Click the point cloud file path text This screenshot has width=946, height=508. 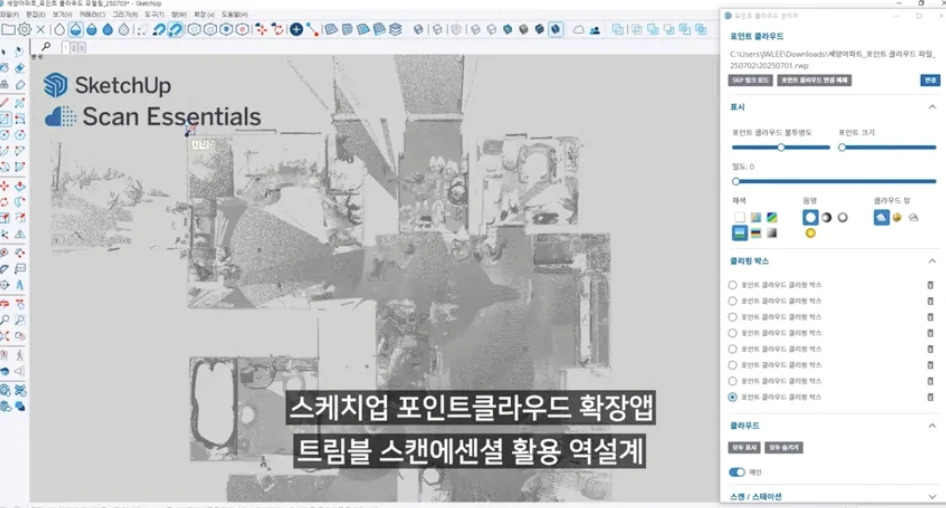(833, 59)
